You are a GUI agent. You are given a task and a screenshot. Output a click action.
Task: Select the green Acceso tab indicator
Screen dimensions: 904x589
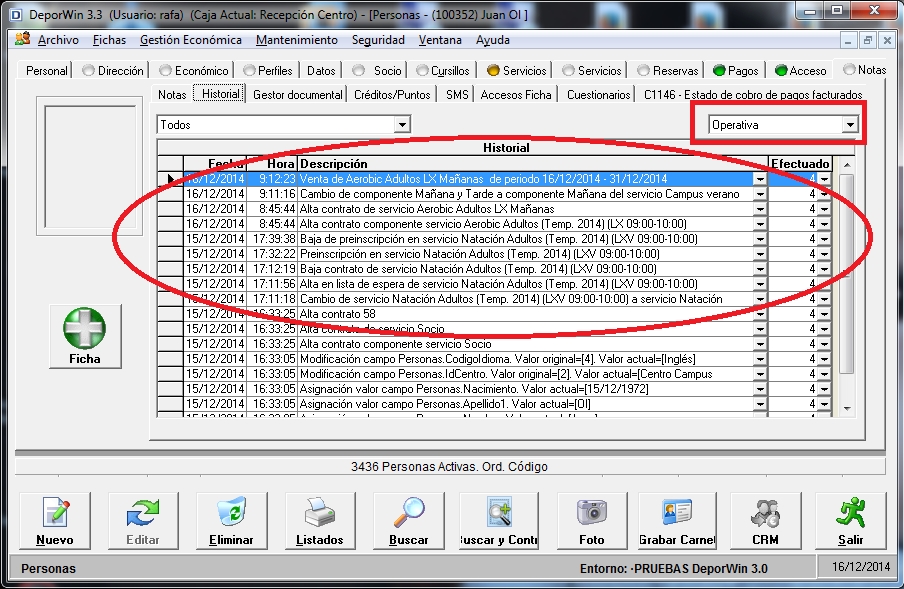pos(781,70)
